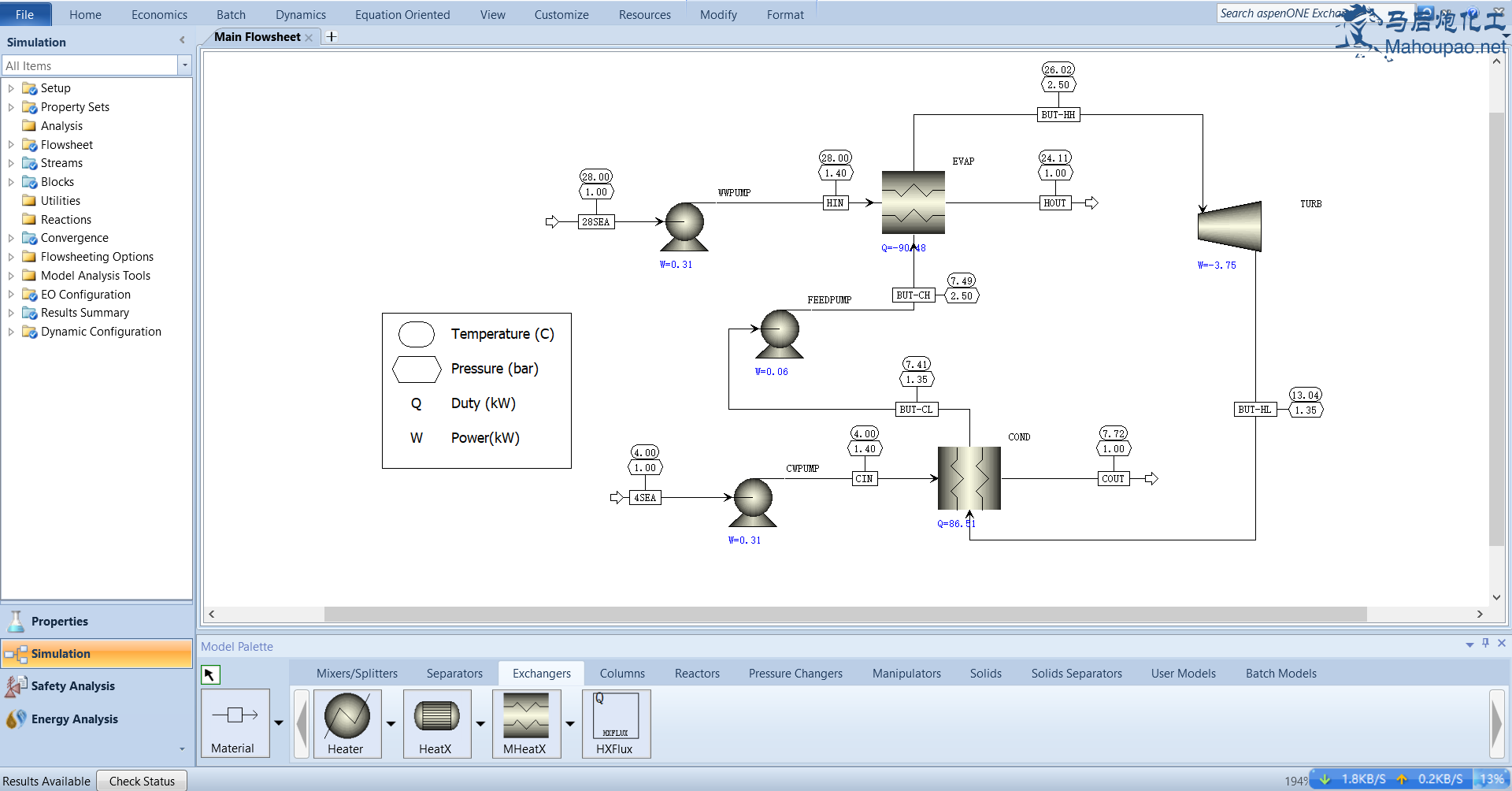This screenshot has width=1512, height=791.
Task: Click the Energy Analysis icon
Action: pos(16,719)
